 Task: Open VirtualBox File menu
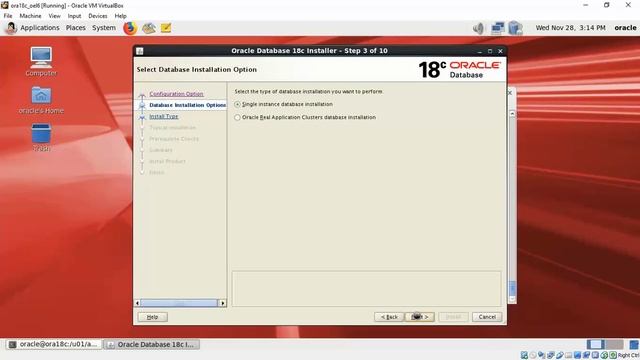coord(8,16)
